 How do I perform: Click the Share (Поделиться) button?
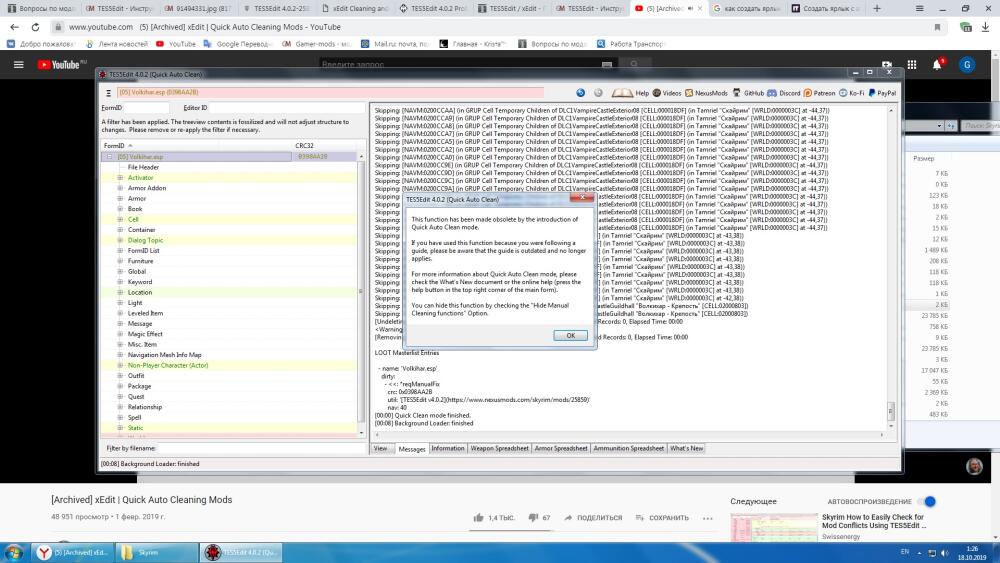coord(593,518)
